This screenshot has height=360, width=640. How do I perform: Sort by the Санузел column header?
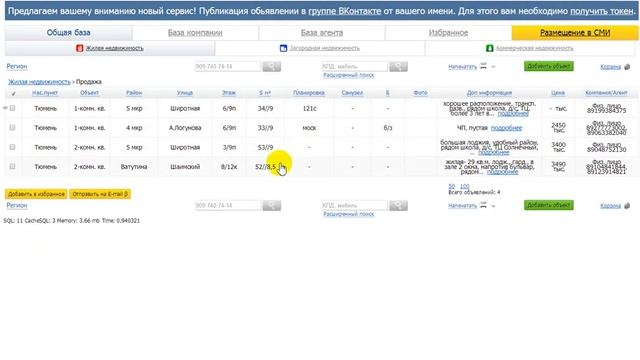pos(352,93)
